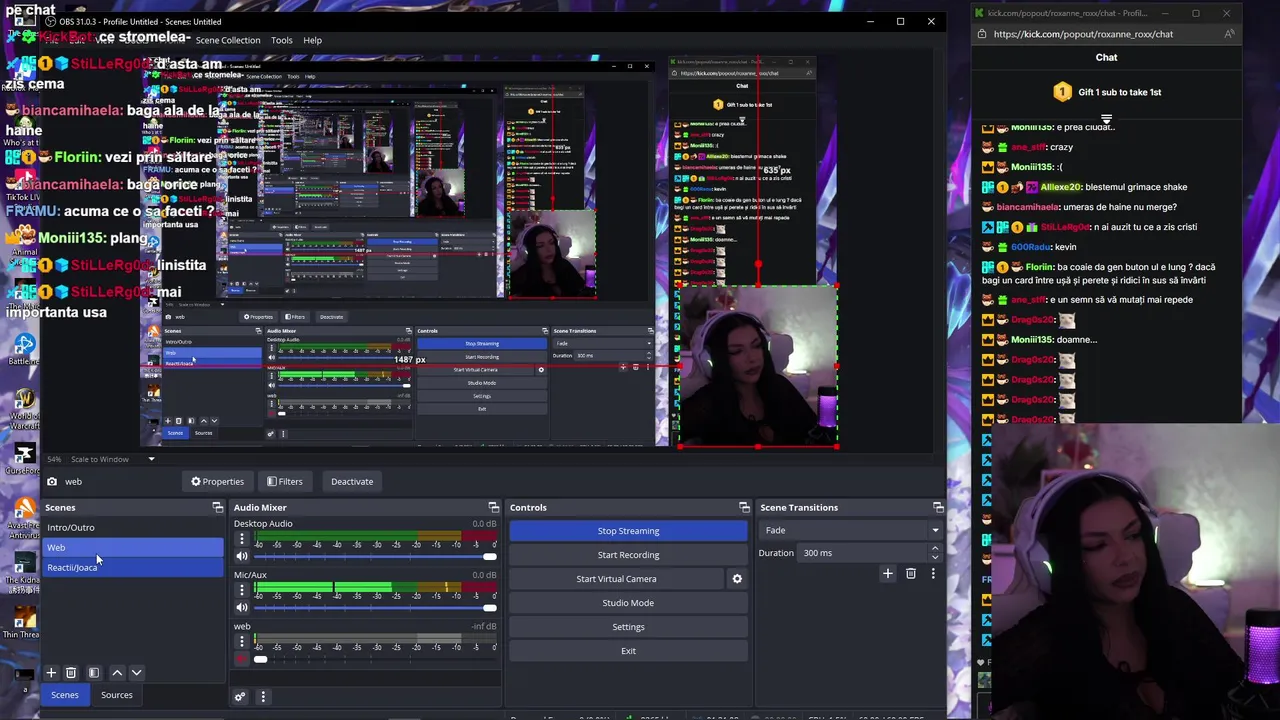The height and width of the screenshot is (720, 1280).
Task: Stop Streaming
Action: 628,531
